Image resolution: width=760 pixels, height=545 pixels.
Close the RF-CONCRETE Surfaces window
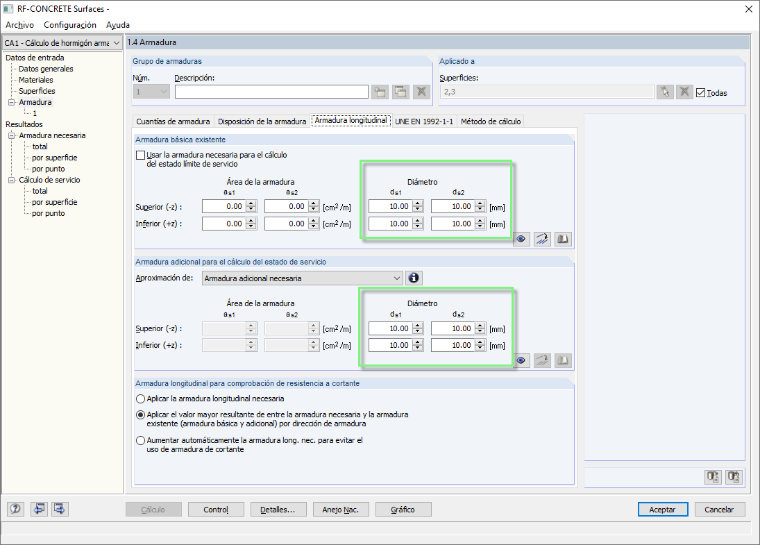(748, 9)
